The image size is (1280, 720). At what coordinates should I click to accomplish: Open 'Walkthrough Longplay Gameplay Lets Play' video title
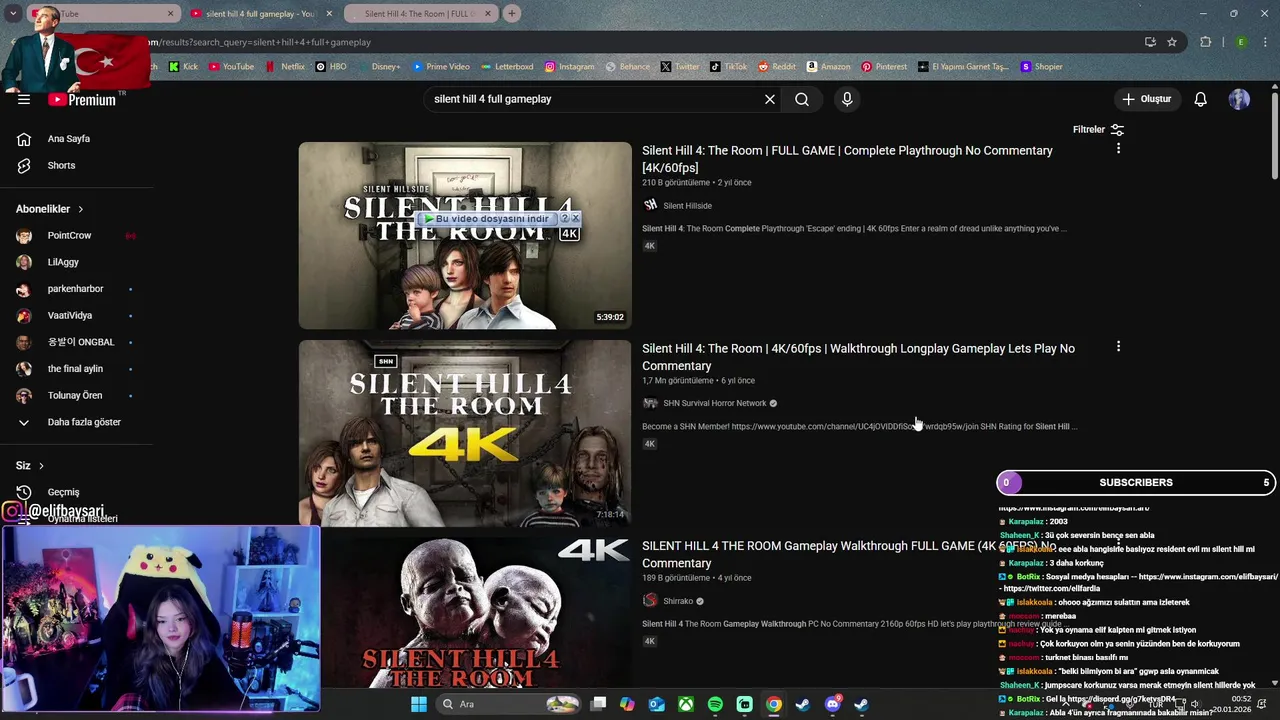pyautogui.click(x=858, y=357)
